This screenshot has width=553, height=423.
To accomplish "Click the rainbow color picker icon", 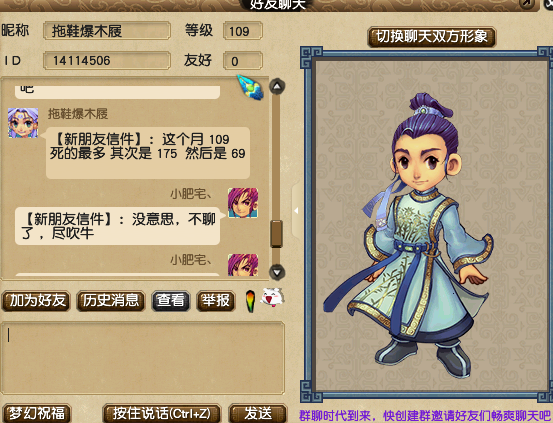I will pos(250,301).
